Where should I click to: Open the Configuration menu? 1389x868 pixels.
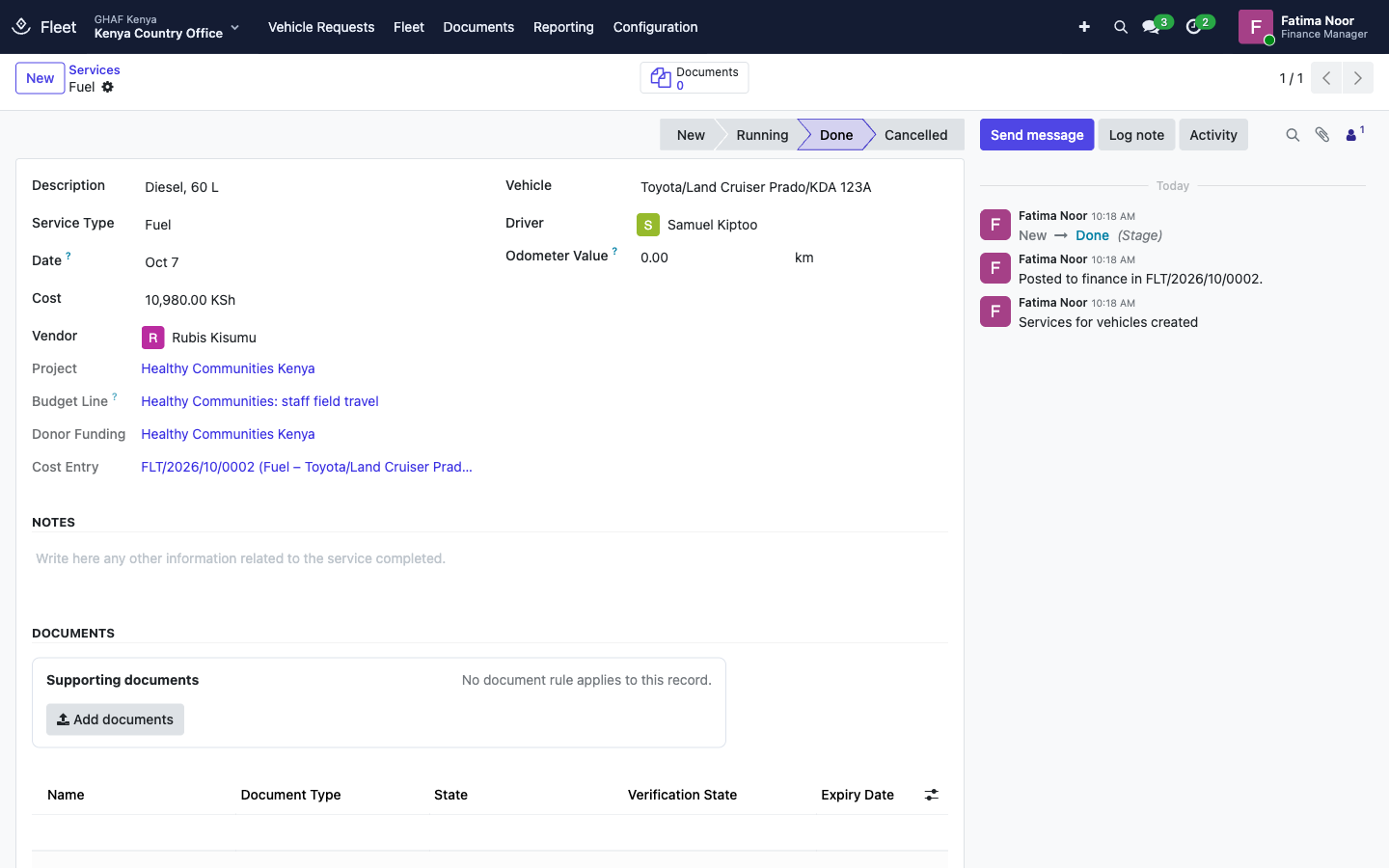pyautogui.click(x=656, y=27)
